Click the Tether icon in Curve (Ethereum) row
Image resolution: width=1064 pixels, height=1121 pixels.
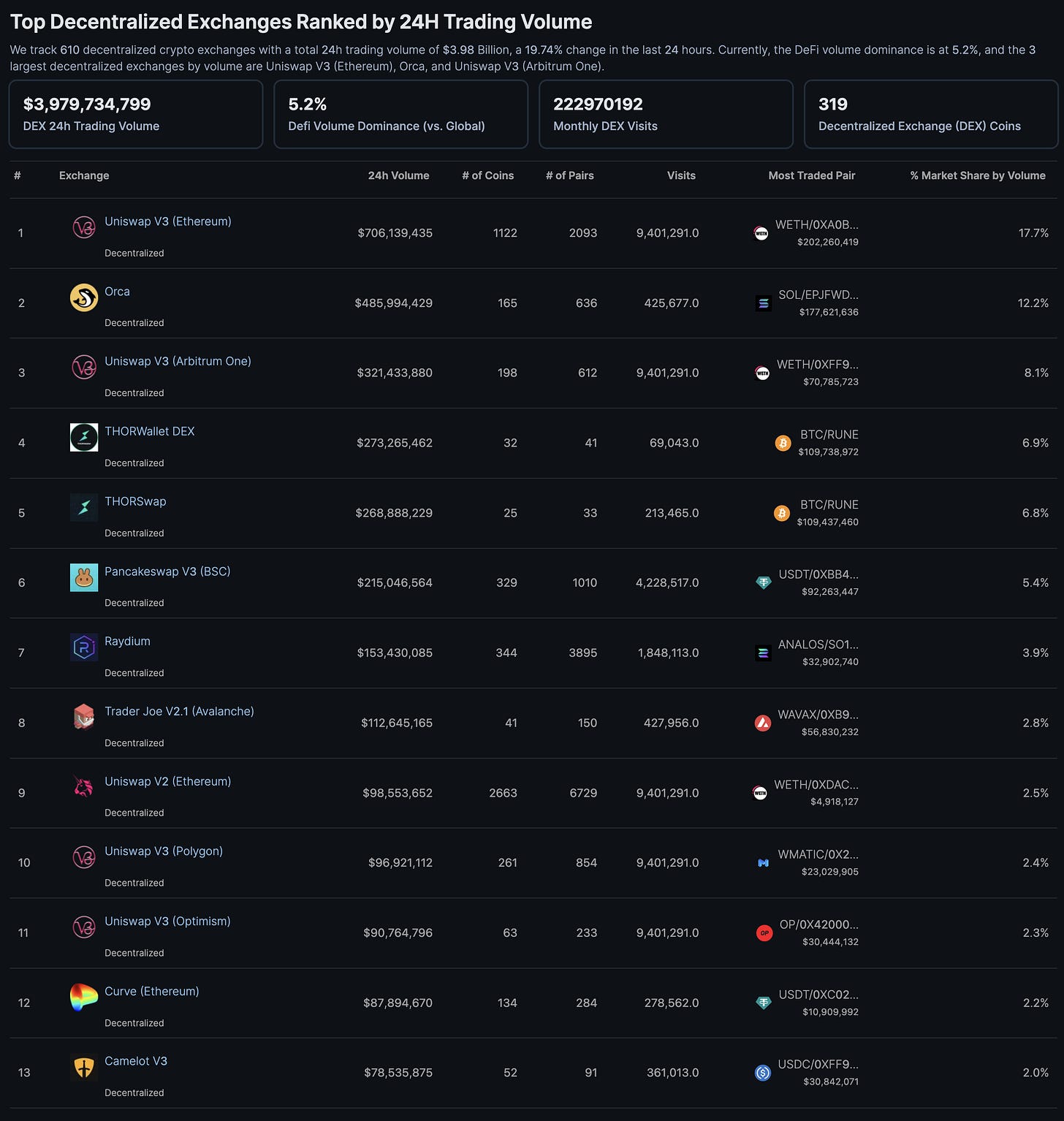764,1003
